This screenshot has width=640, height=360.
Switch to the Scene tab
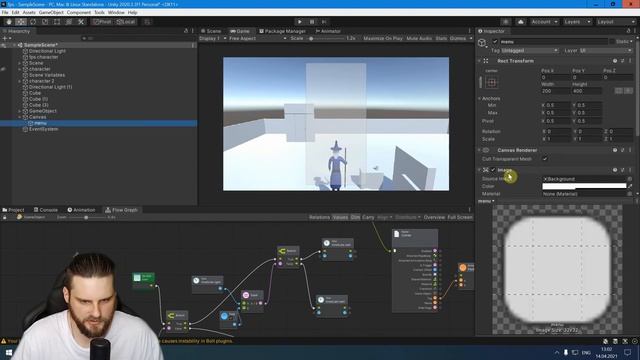211,31
